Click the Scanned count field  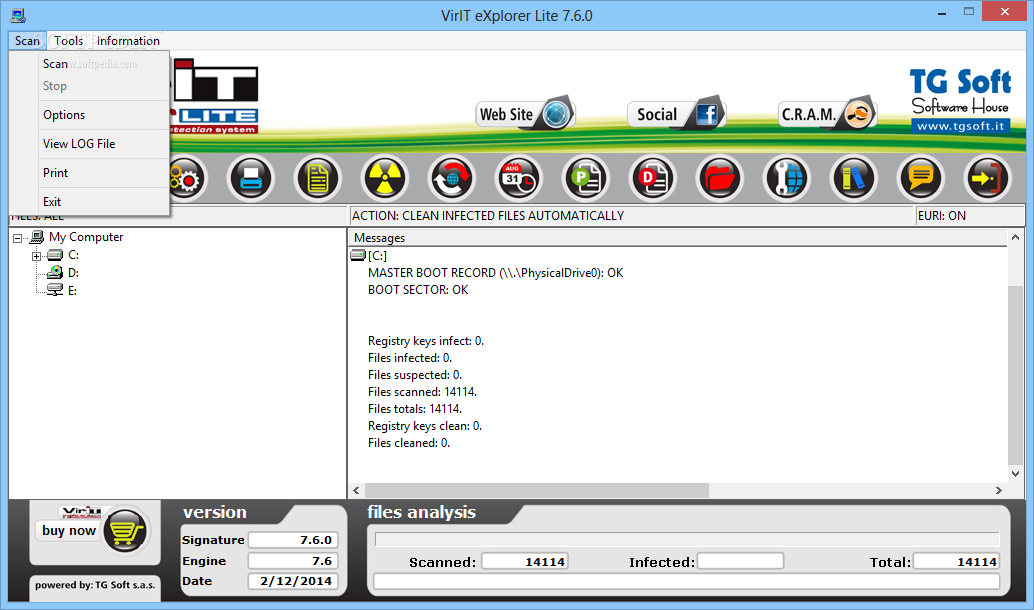[525, 562]
